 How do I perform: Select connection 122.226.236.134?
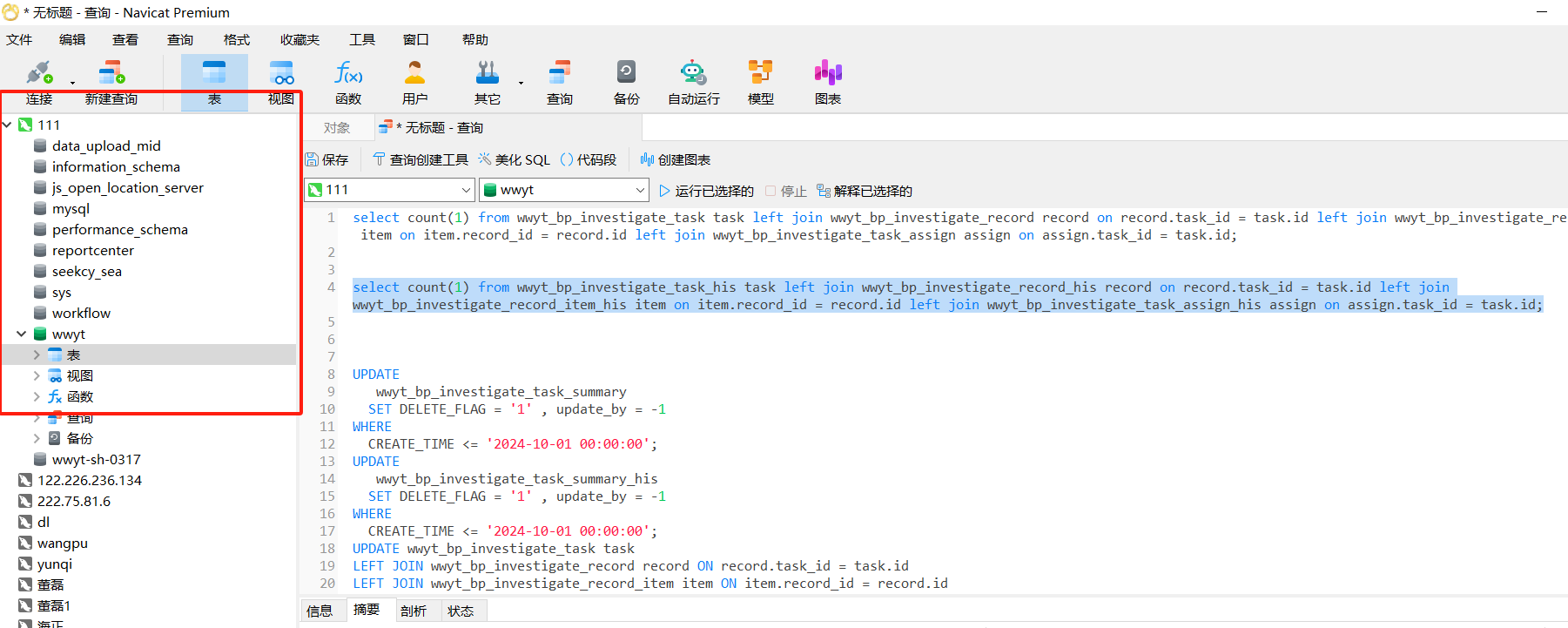click(89, 480)
